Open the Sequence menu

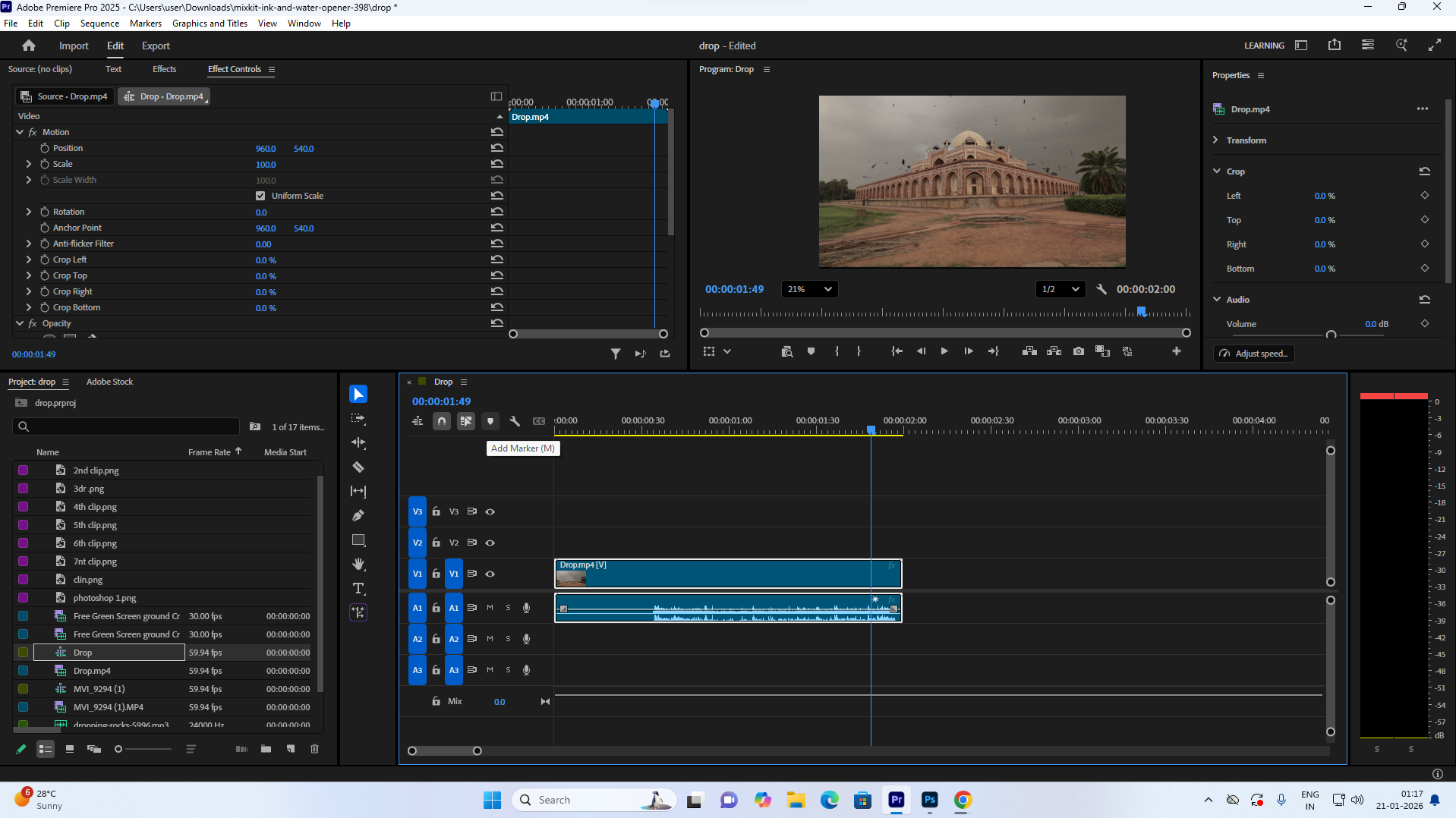(x=99, y=24)
